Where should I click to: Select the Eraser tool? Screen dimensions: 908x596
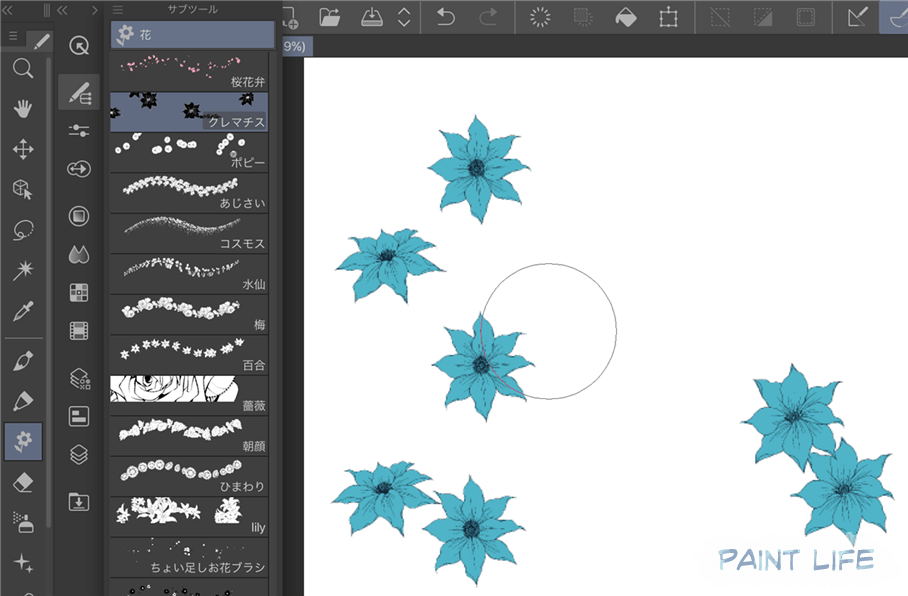23,483
